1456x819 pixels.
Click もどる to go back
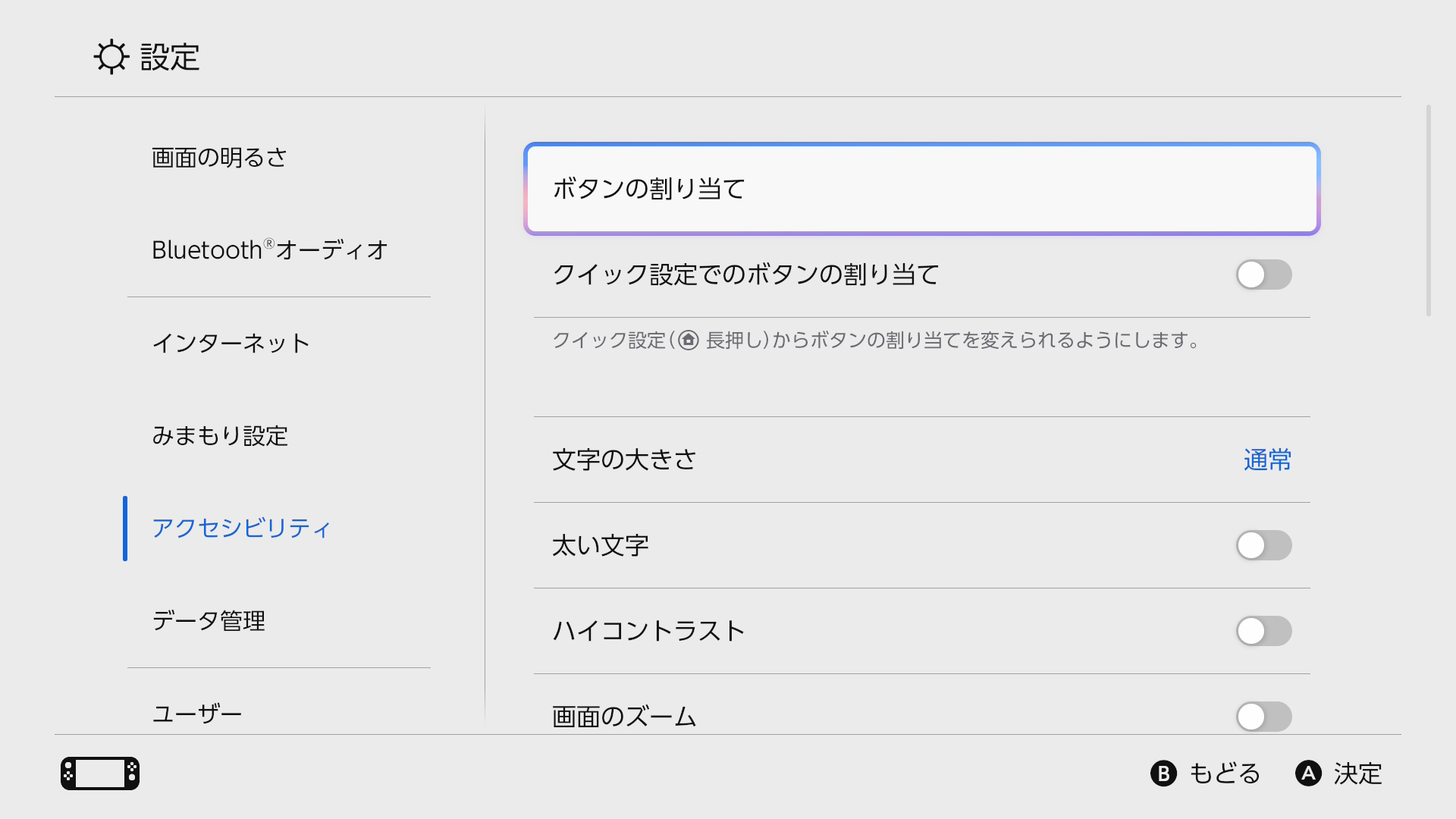[x=1223, y=774]
